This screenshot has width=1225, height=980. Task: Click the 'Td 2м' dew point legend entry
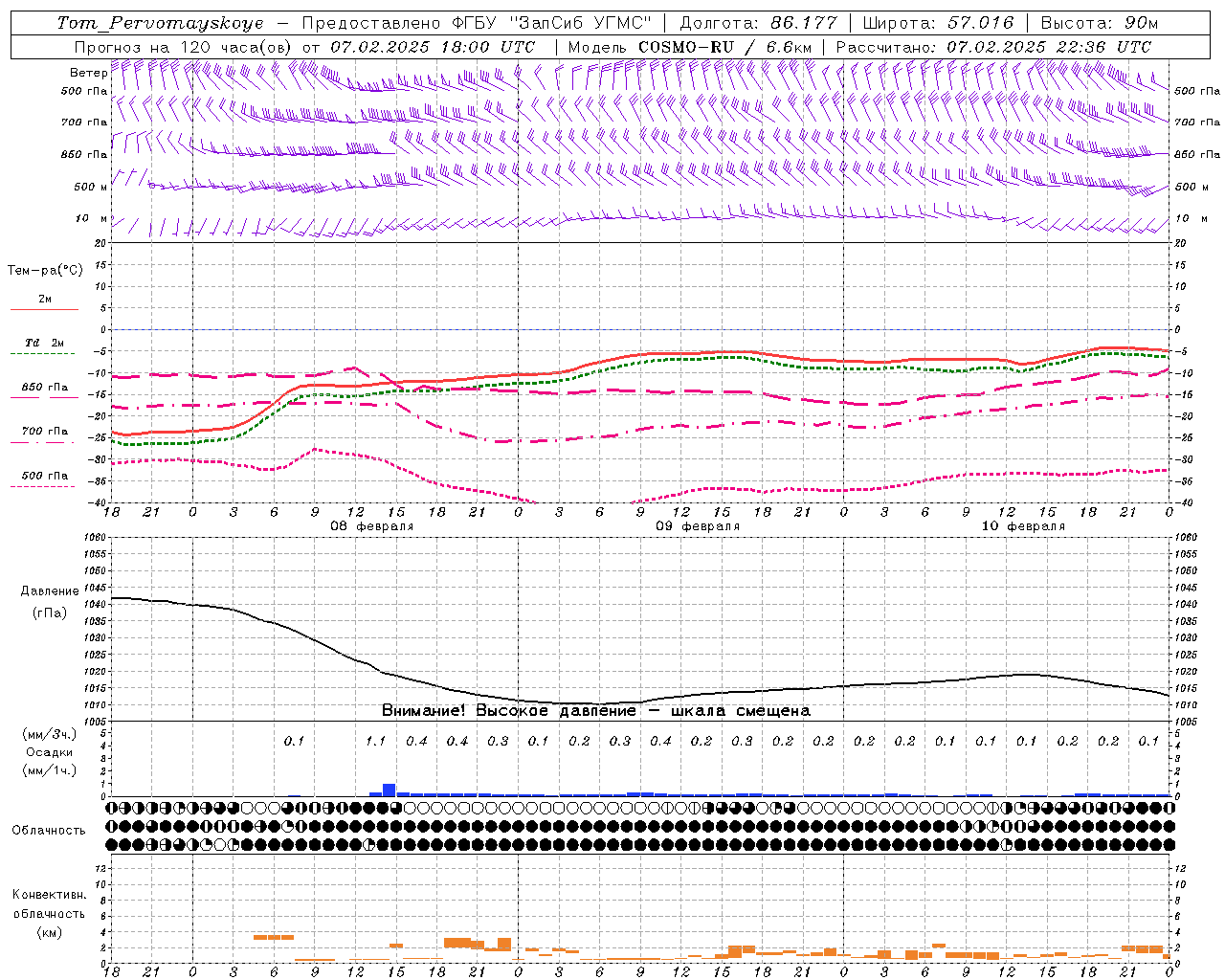[45, 343]
